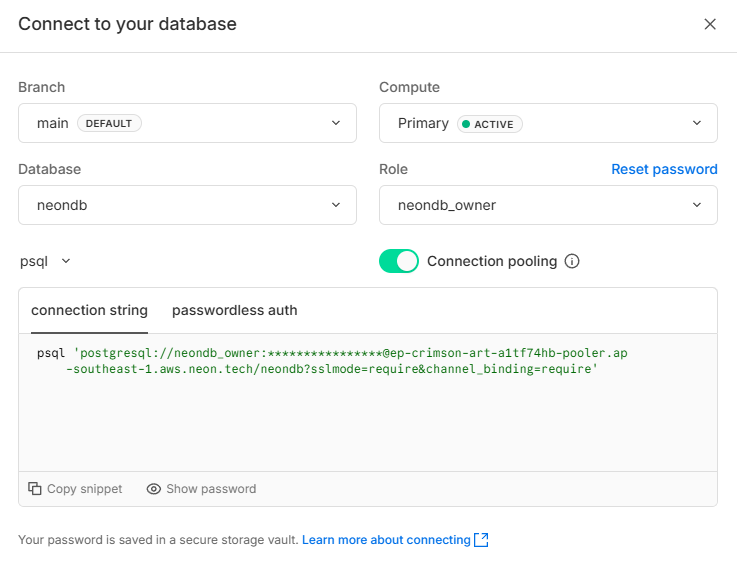Click the external link icon after Learn more
Viewport: 737px width, 570px height.
click(481, 540)
